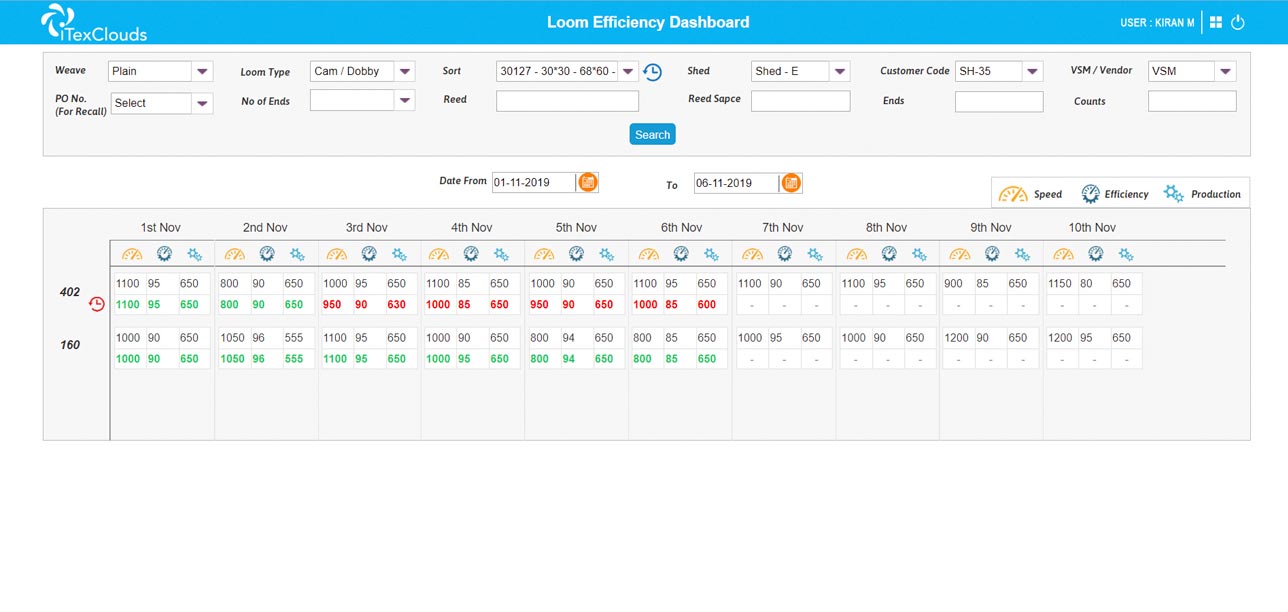Focus the Counts text field
The image size is (1288, 612).
pos(1191,101)
